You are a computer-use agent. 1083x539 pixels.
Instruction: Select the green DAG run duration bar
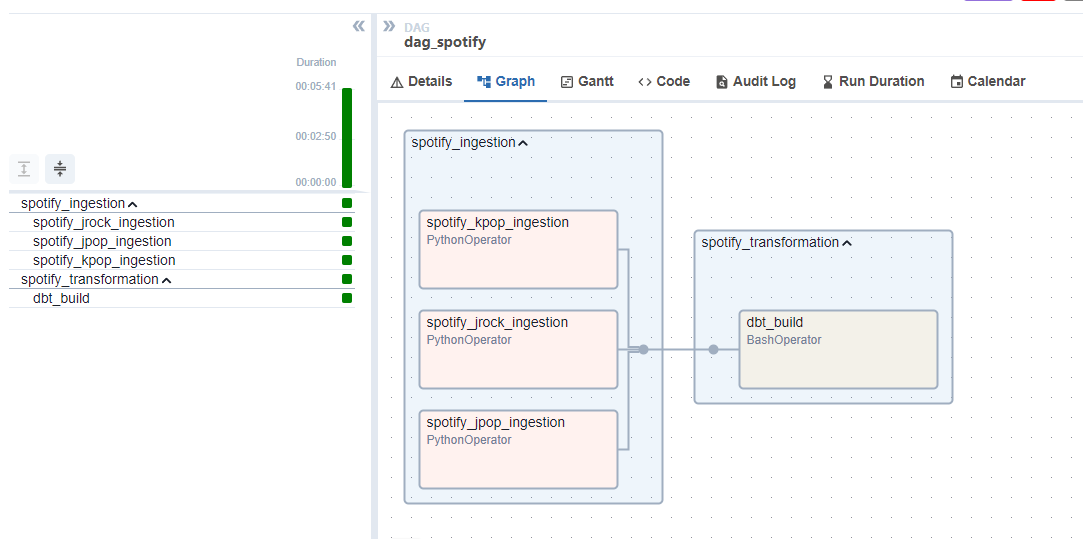[x=347, y=138]
